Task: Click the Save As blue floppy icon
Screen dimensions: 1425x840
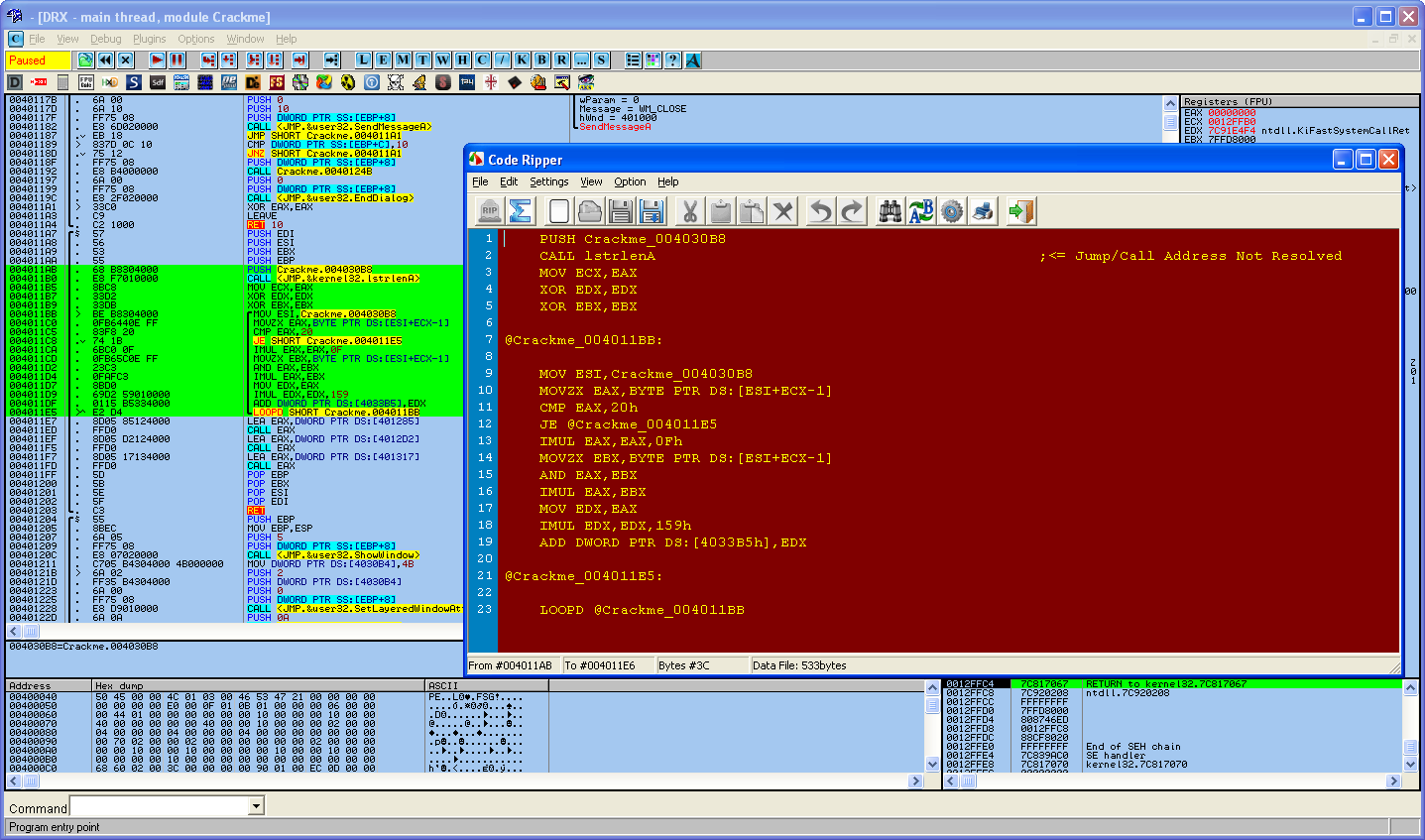Action: [x=652, y=210]
